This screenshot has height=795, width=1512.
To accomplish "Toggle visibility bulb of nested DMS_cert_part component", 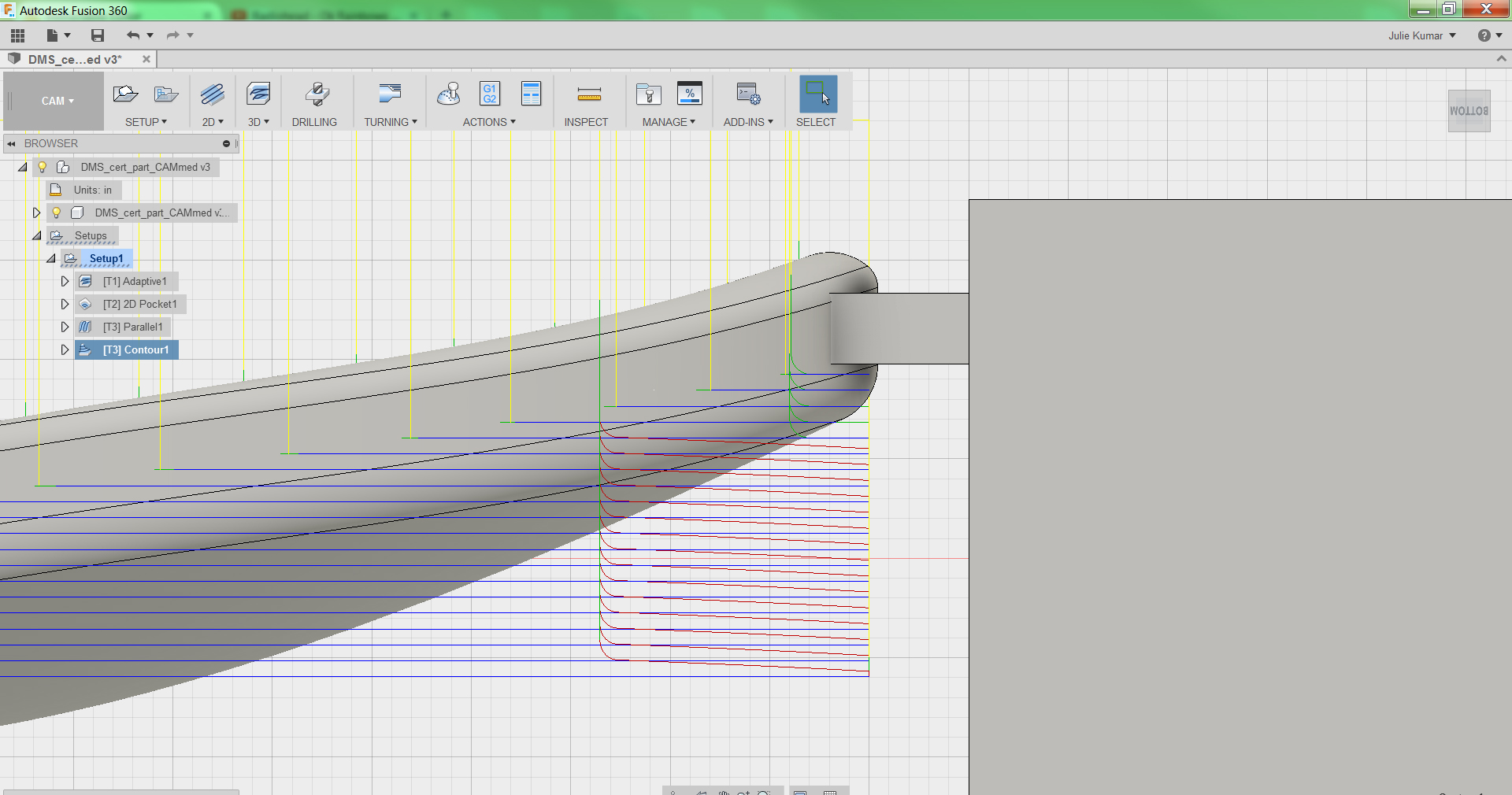I will (57, 213).
